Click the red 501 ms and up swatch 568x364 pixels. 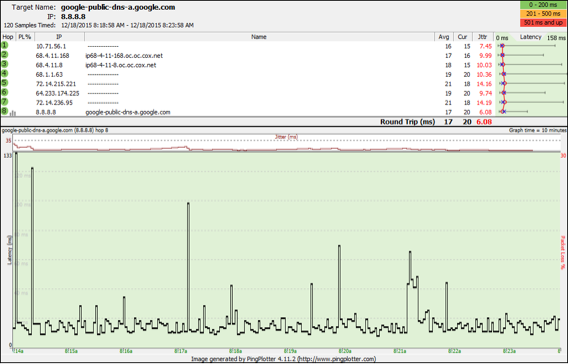pos(543,22)
